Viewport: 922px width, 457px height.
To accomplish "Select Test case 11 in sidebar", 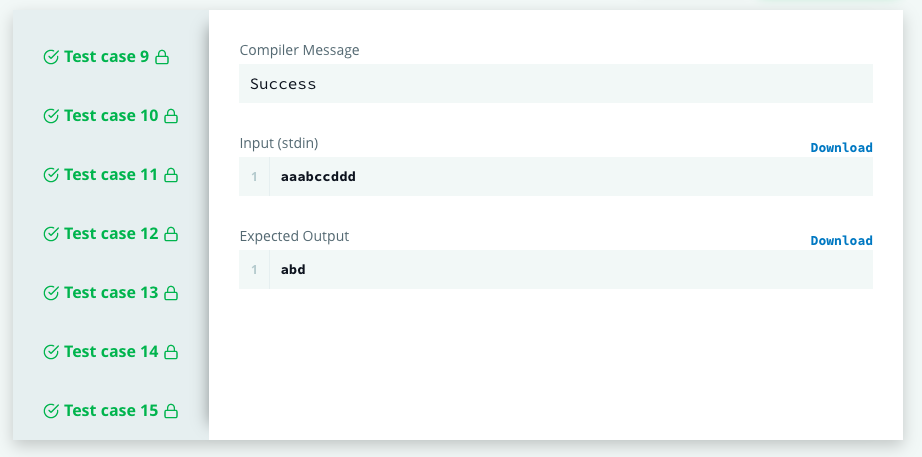I will [111, 174].
